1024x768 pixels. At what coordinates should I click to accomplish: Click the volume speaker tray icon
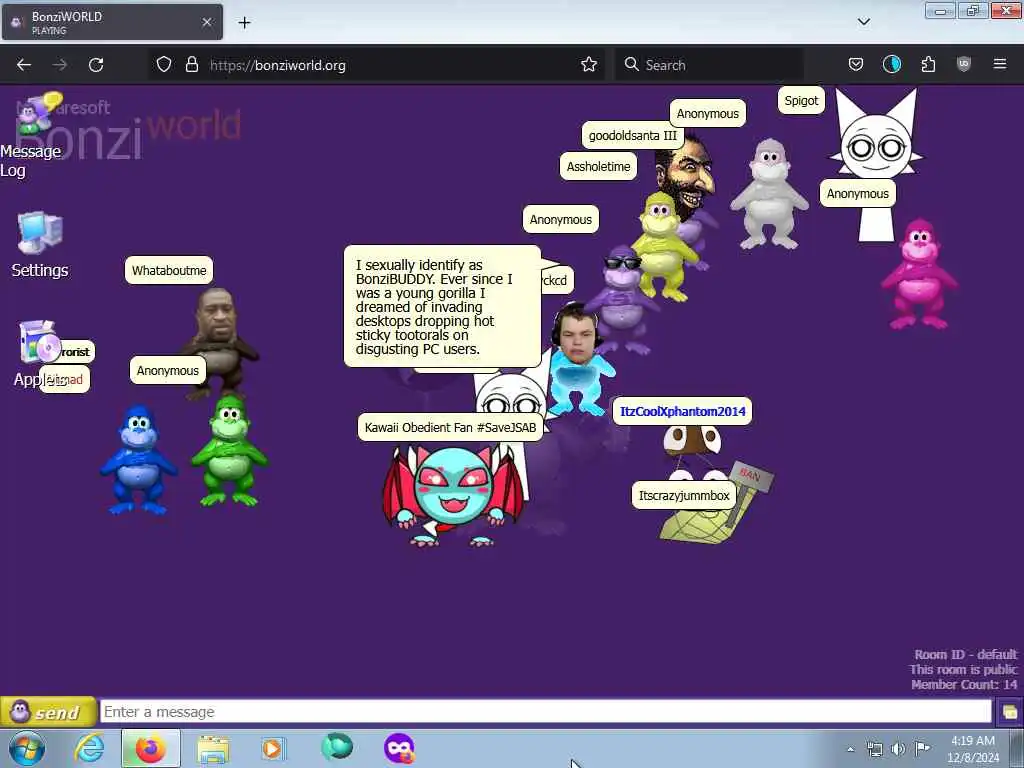(x=898, y=749)
